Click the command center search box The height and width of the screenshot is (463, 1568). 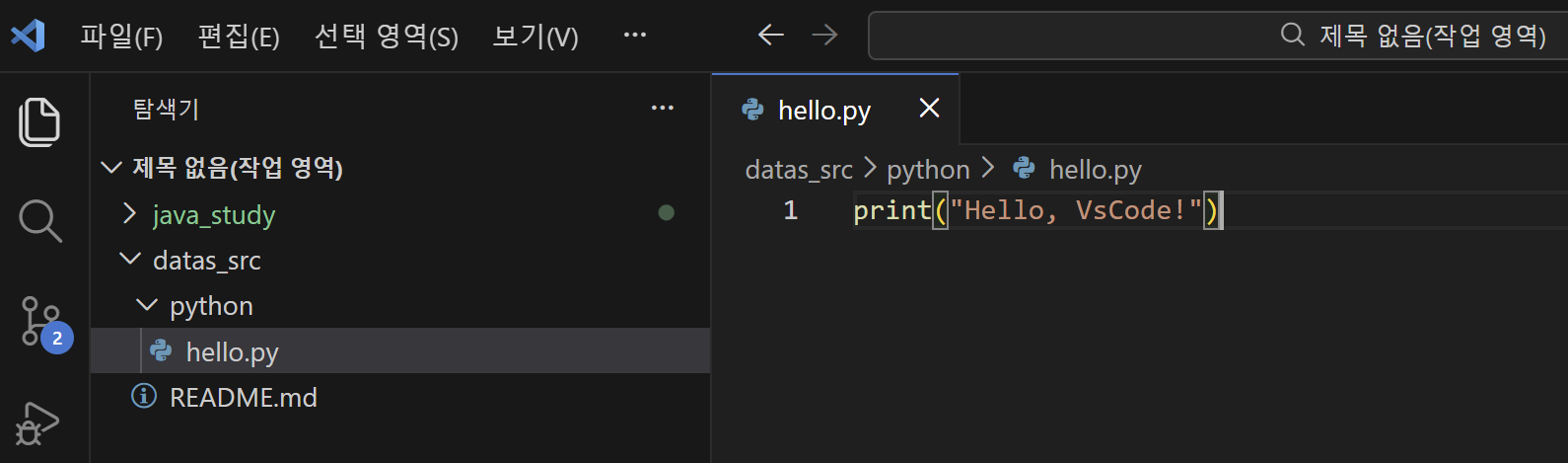[x=1217, y=36]
